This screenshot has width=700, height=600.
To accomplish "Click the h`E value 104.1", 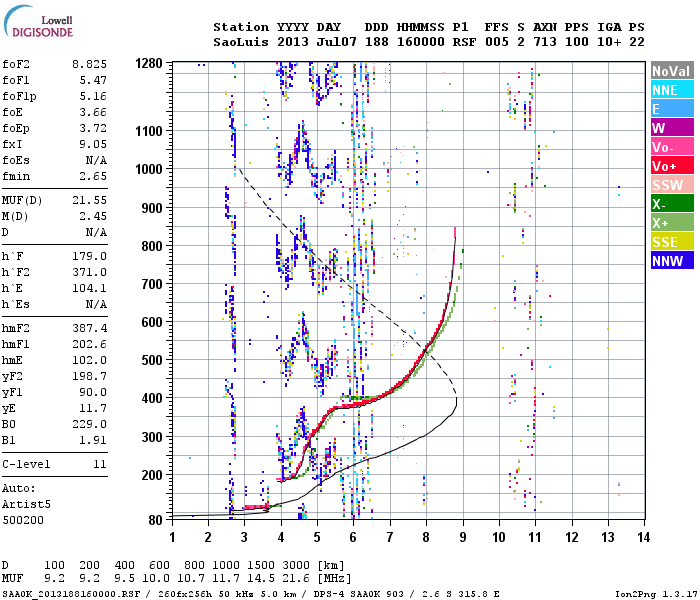I will tap(89, 288).
